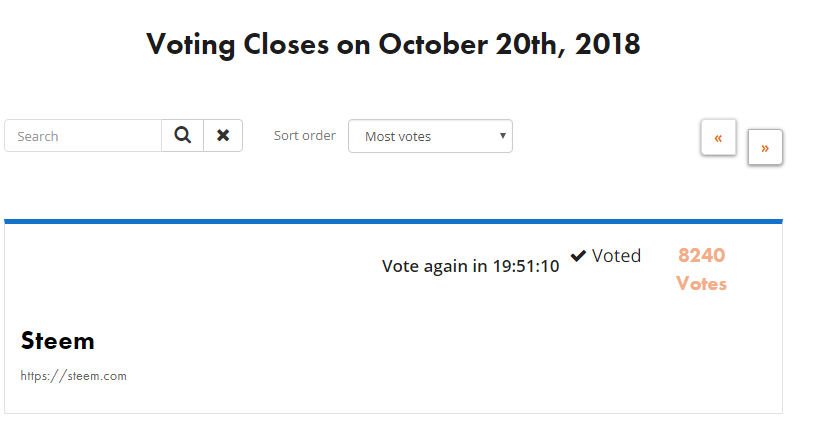Go to next page with » icon
Screen dimensions: 834x429
(765, 147)
